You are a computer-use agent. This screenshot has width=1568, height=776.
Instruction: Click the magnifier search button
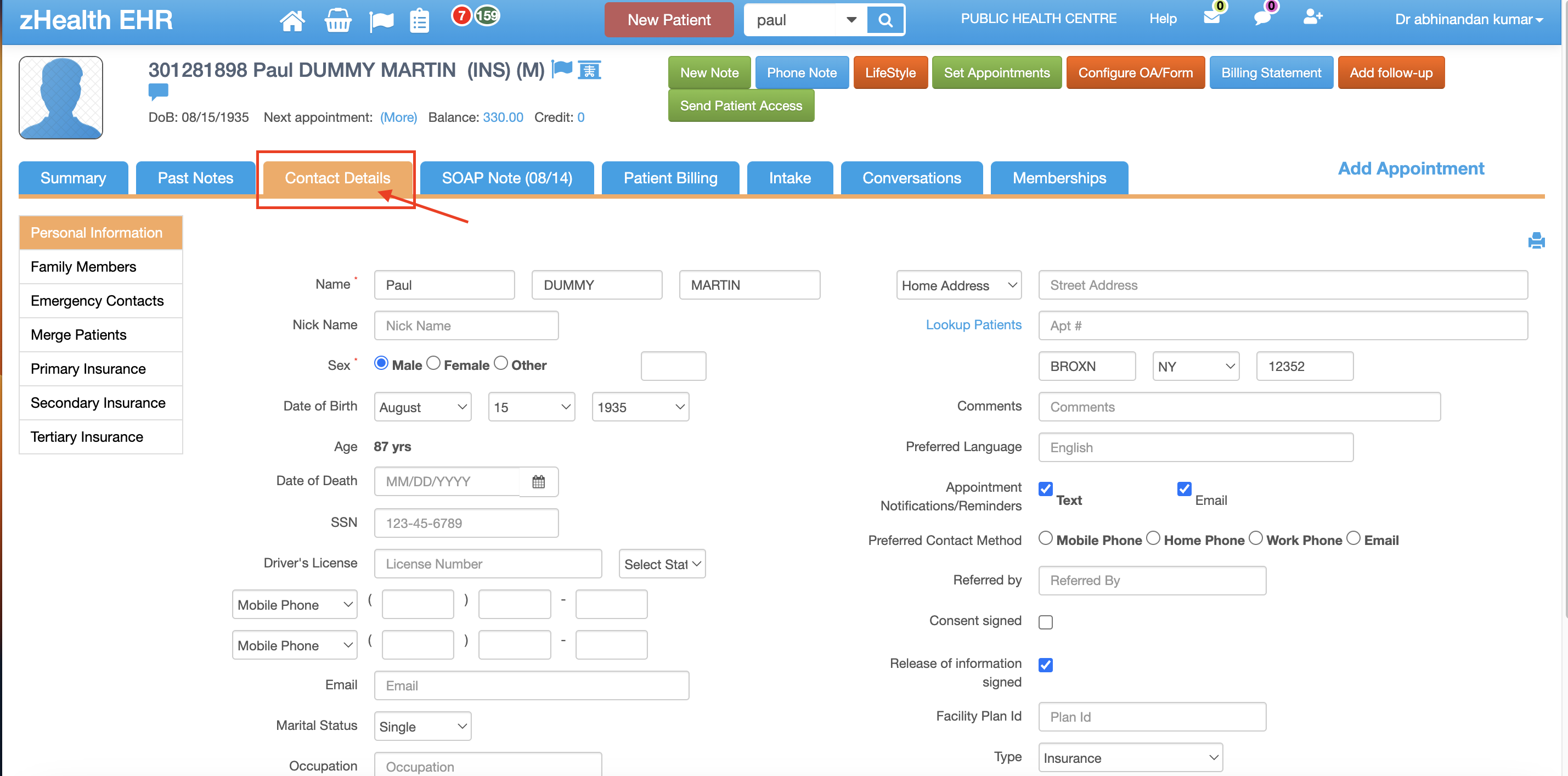tap(885, 20)
